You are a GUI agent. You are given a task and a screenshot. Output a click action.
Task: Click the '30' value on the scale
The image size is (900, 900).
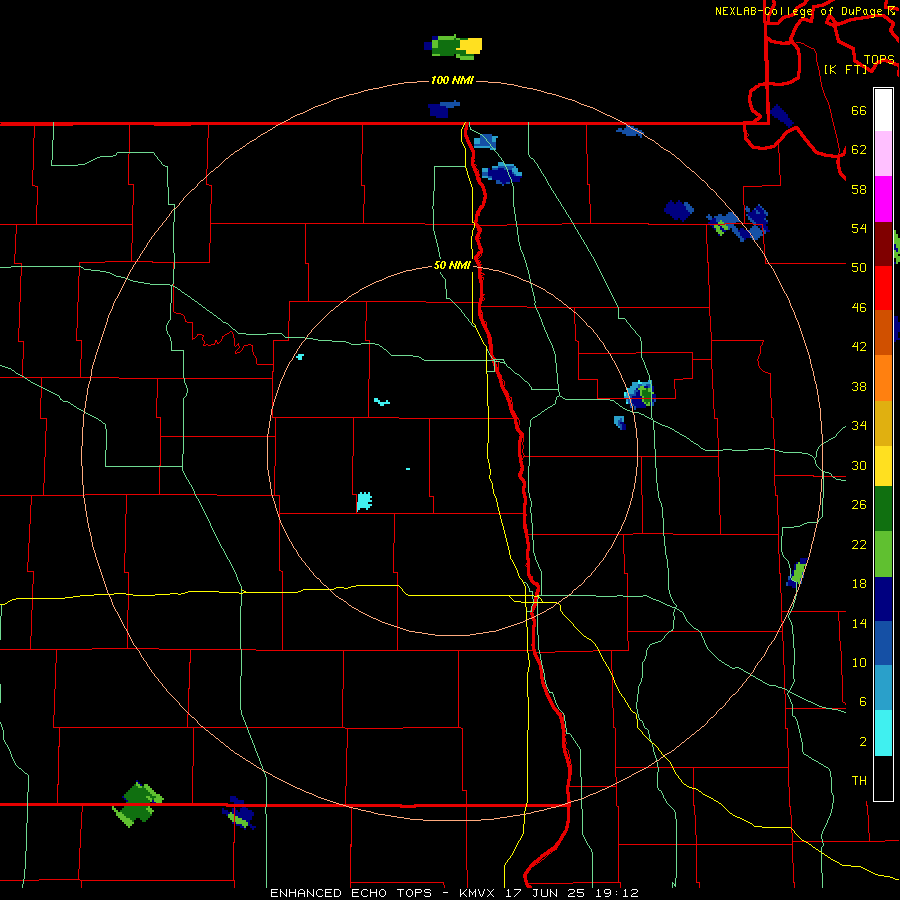point(859,465)
